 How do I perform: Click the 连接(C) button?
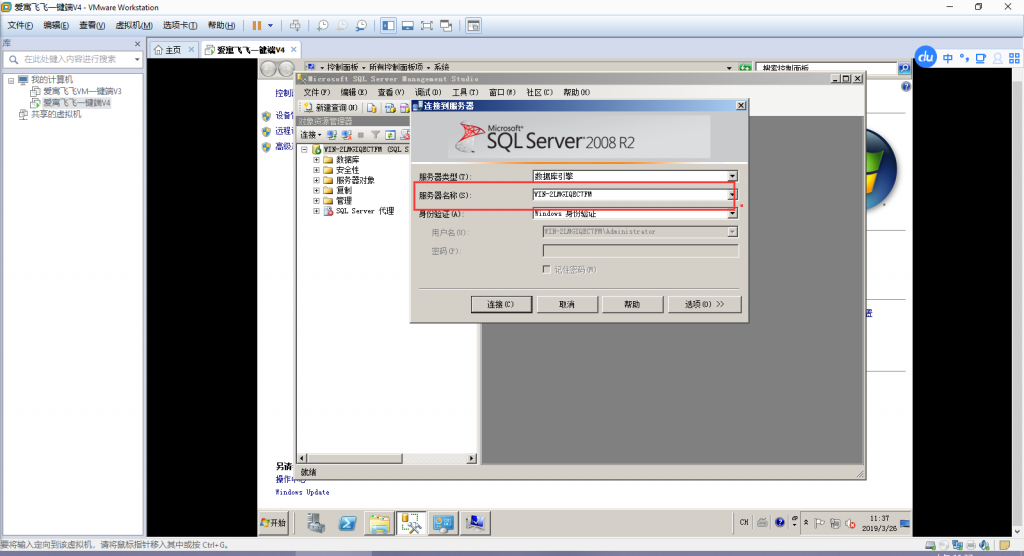coord(501,304)
